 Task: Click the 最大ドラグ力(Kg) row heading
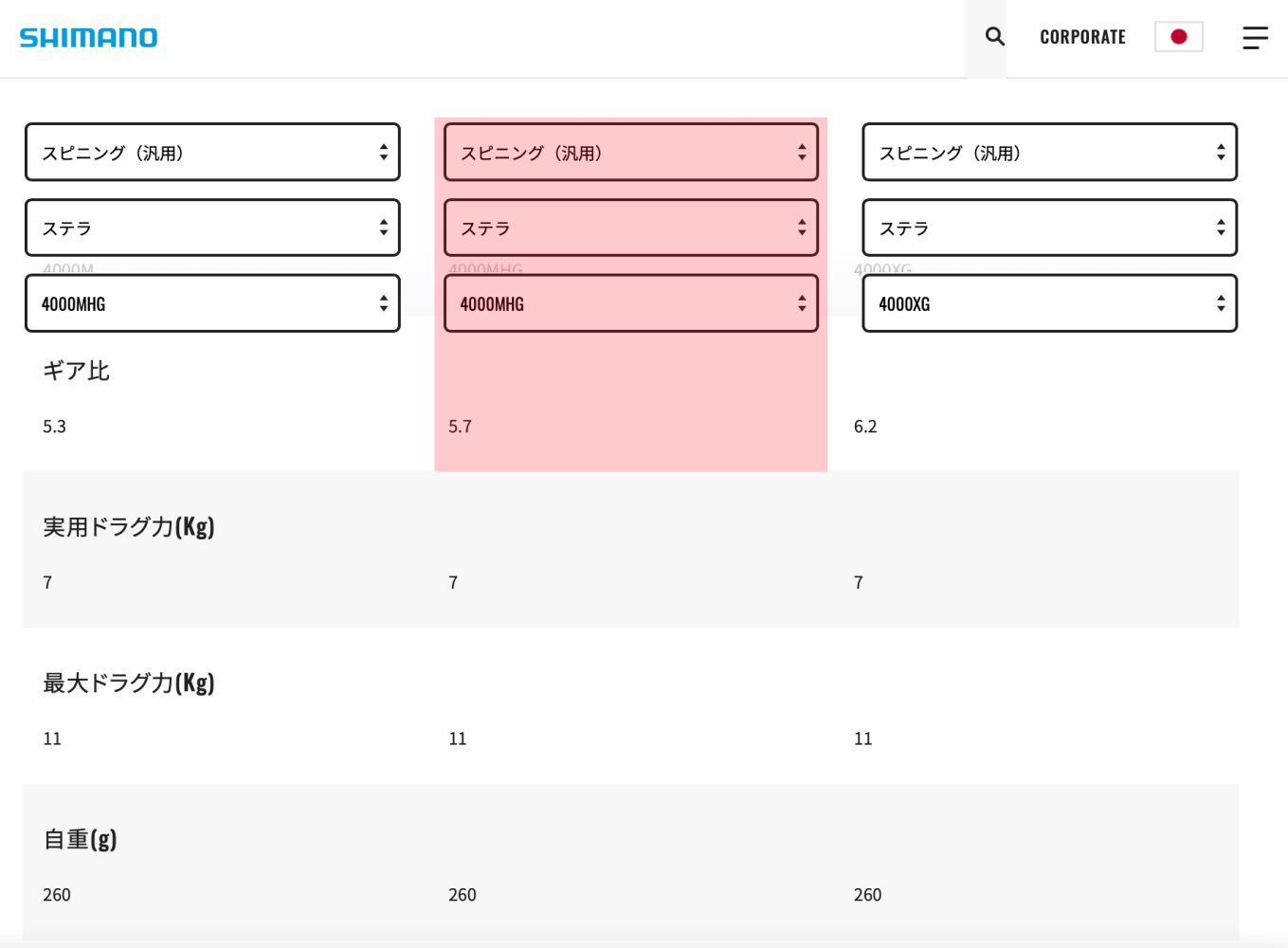click(x=129, y=683)
